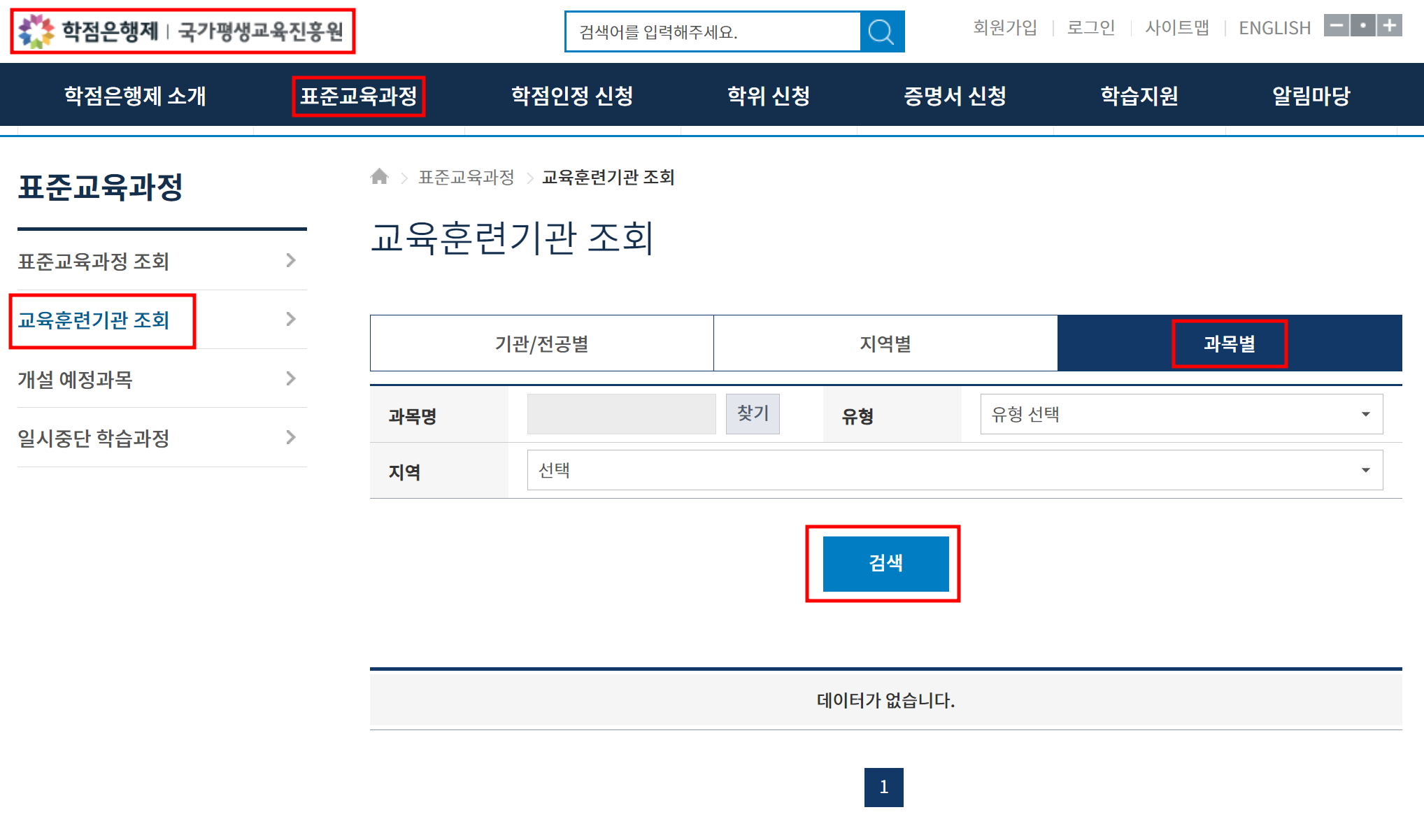Click the 찾기 button next to 과목명
1424x840 pixels.
(x=753, y=413)
